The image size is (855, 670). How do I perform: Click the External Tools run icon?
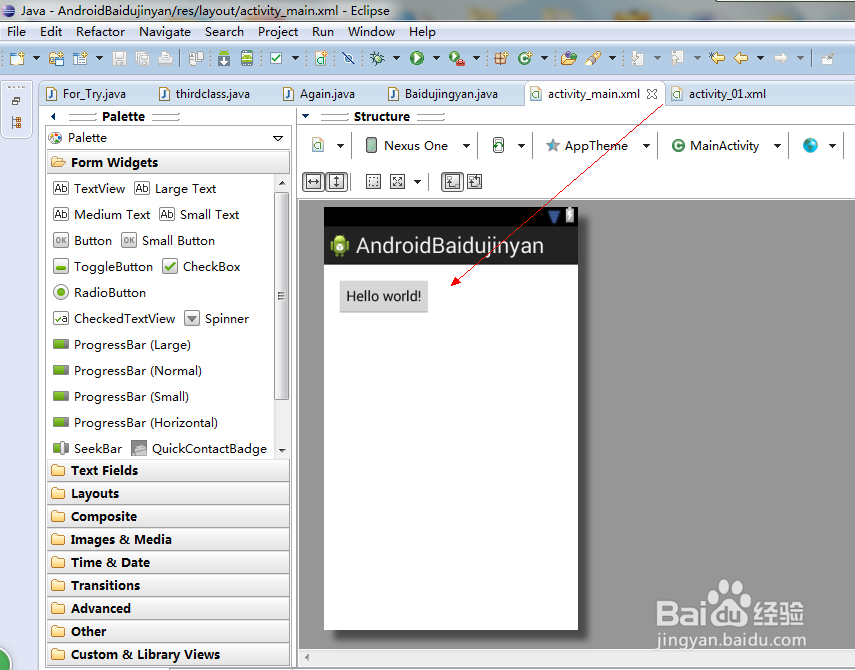pos(456,58)
